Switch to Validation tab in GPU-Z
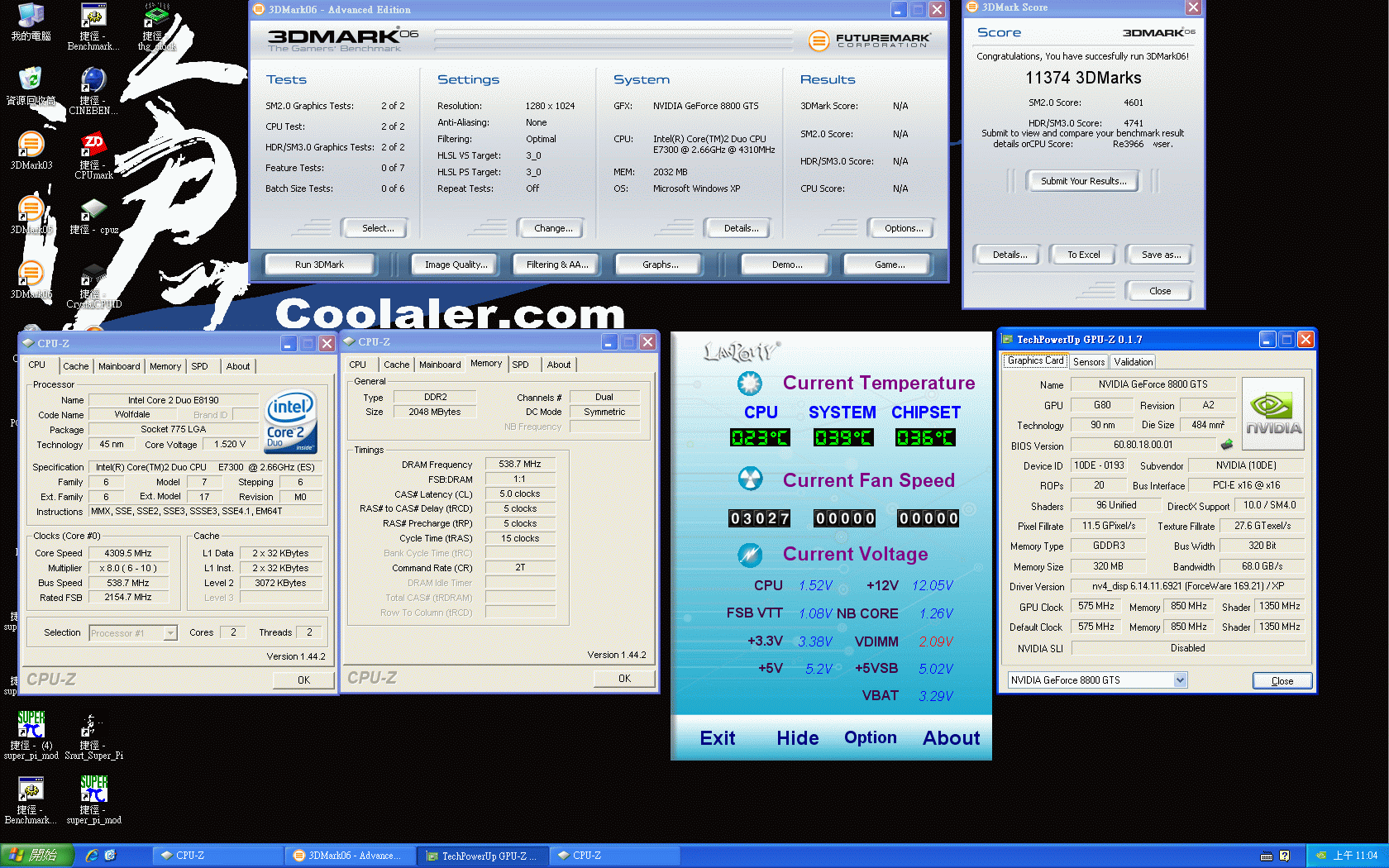Viewport: 1389px width, 868px height. coord(1133,362)
